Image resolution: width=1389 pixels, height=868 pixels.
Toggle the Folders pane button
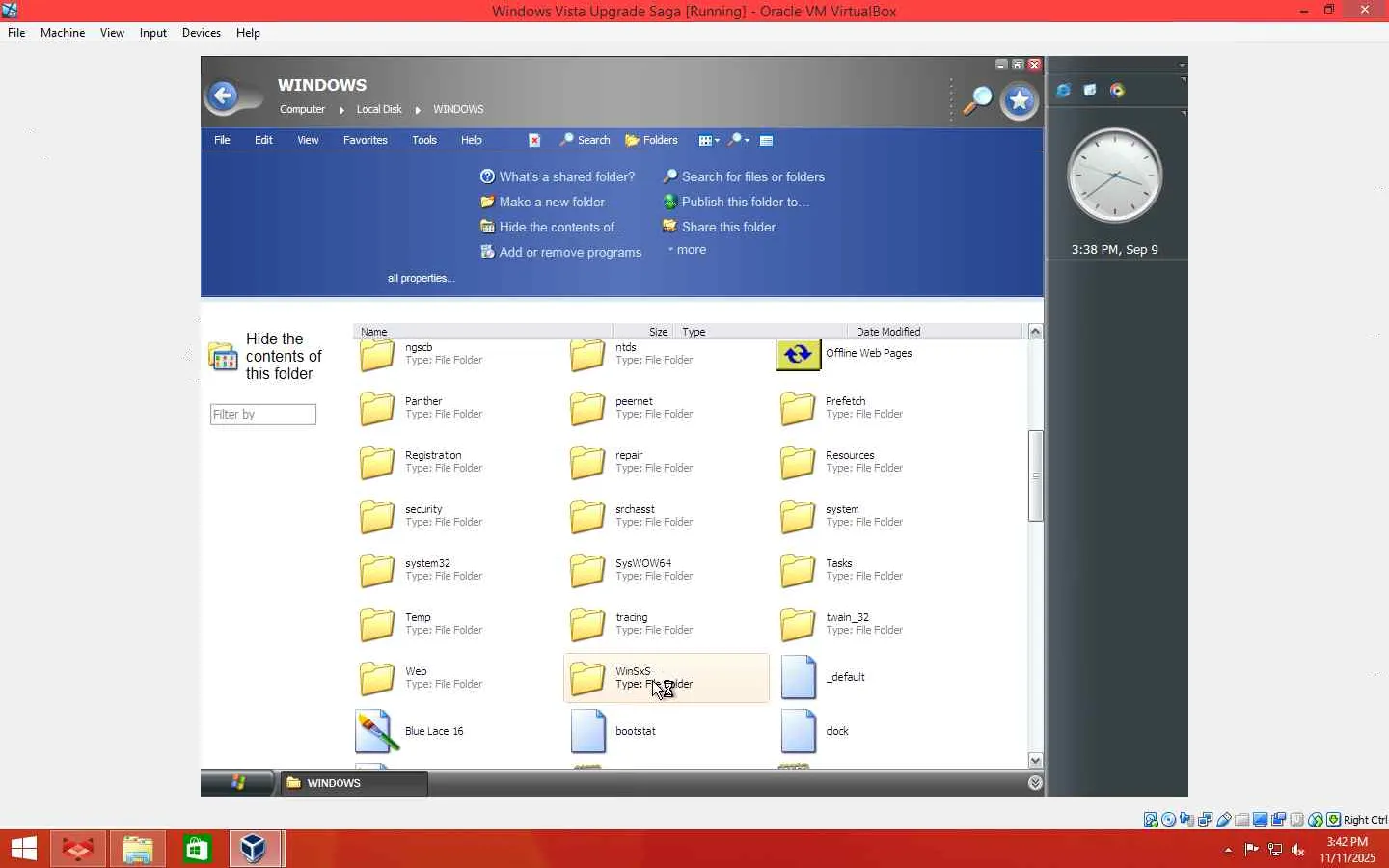pyautogui.click(x=652, y=141)
